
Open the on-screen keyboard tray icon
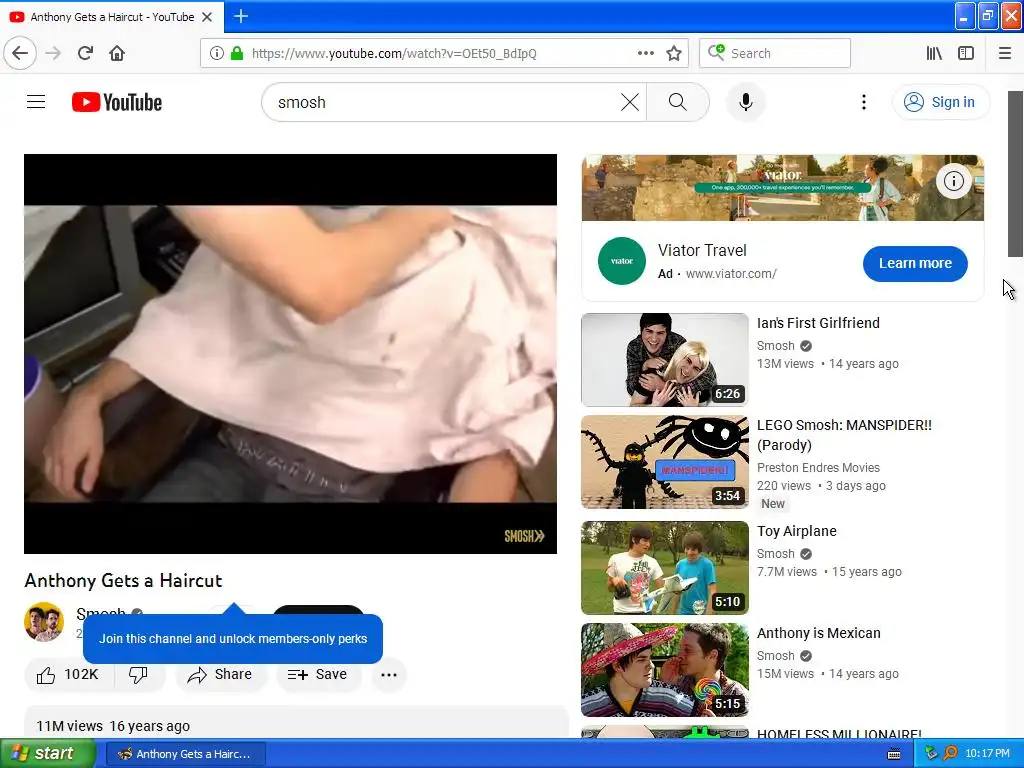pyautogui.click(x=894, y=754)
